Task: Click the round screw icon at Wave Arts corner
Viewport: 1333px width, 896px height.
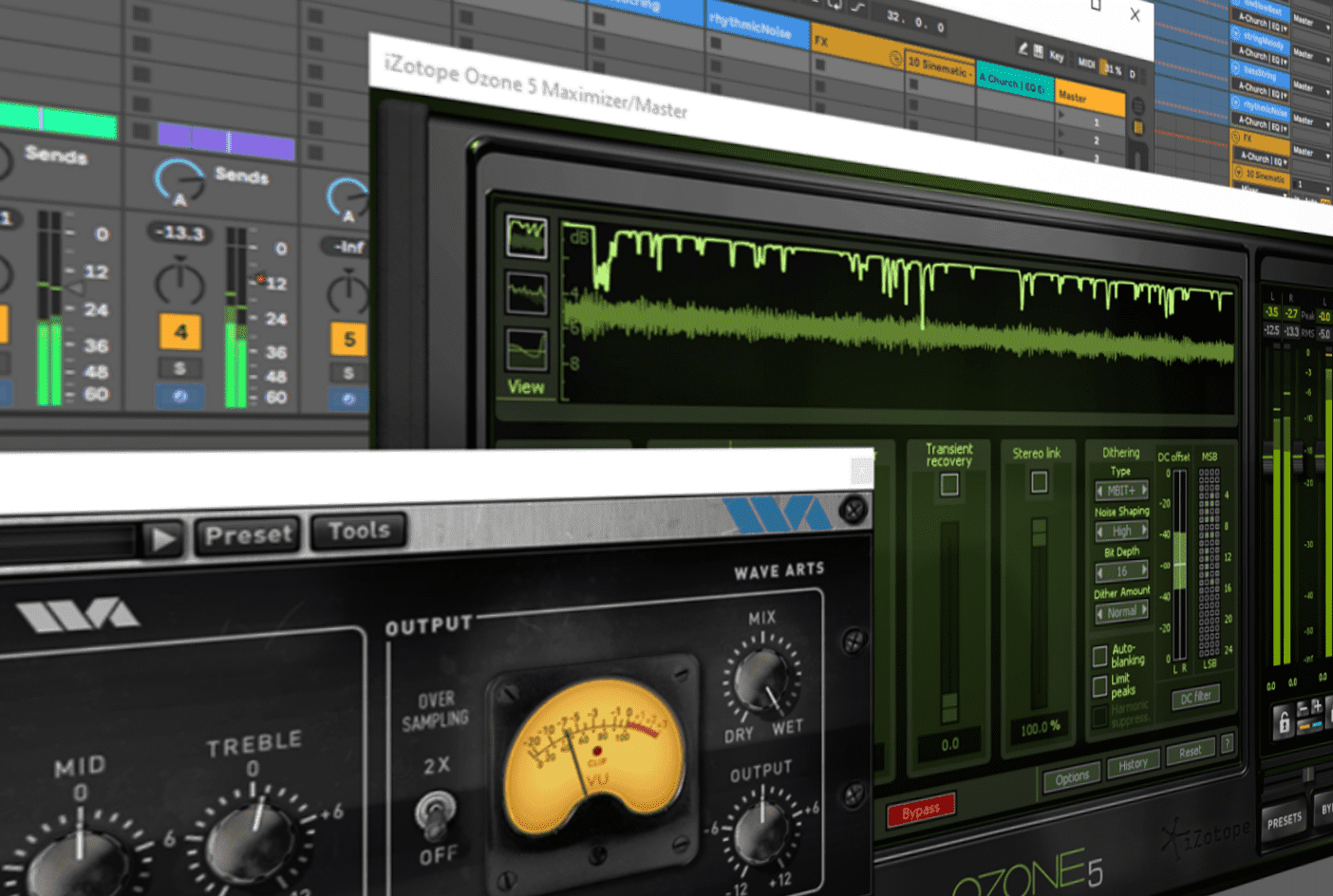Action: point(854,511)
